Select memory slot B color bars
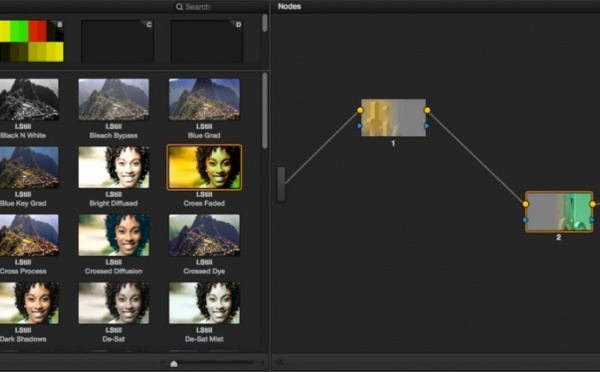The height and width of the screenshot is (372, 600). coord(32,41)
